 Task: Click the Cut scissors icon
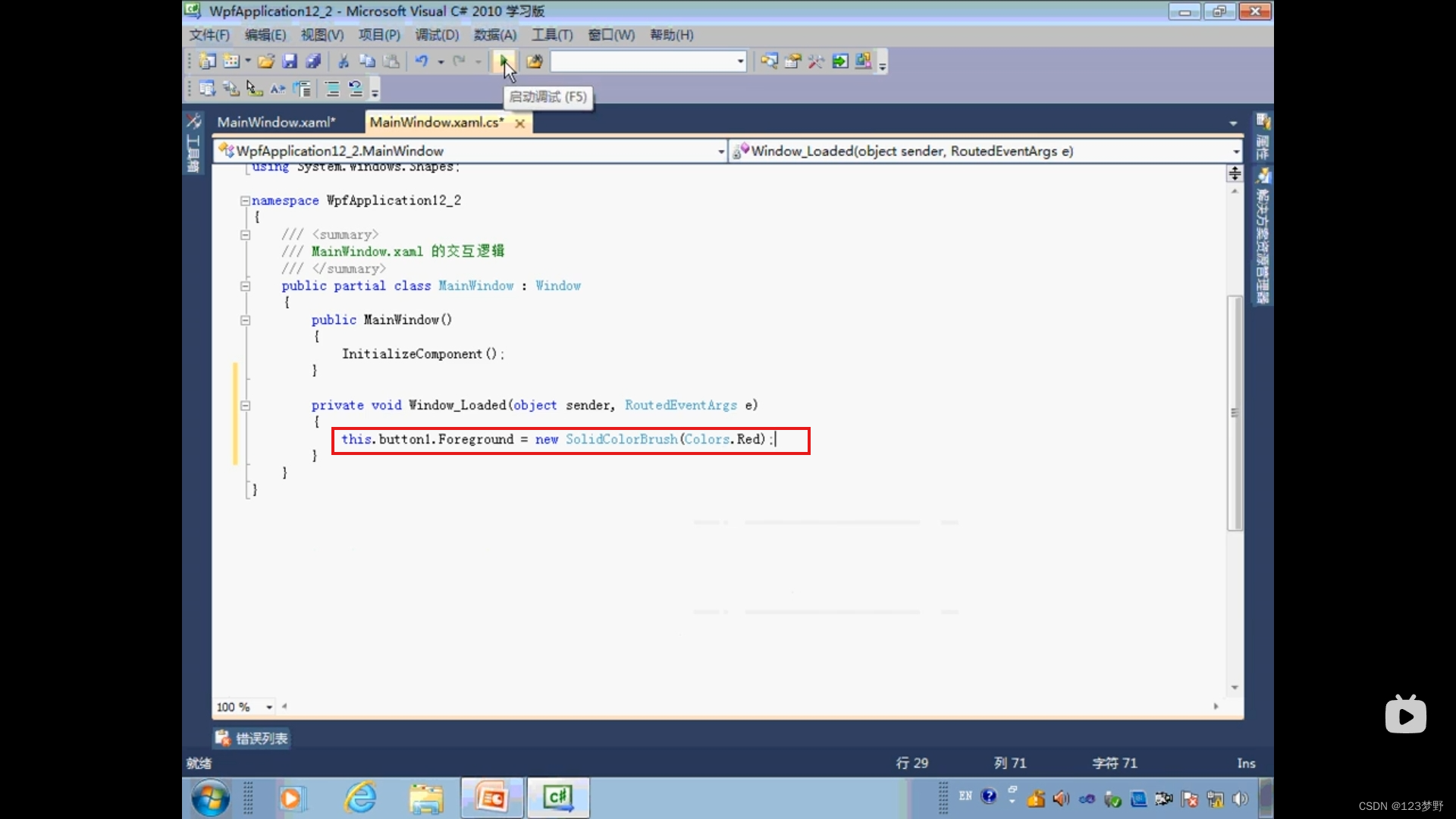[344, 61]
